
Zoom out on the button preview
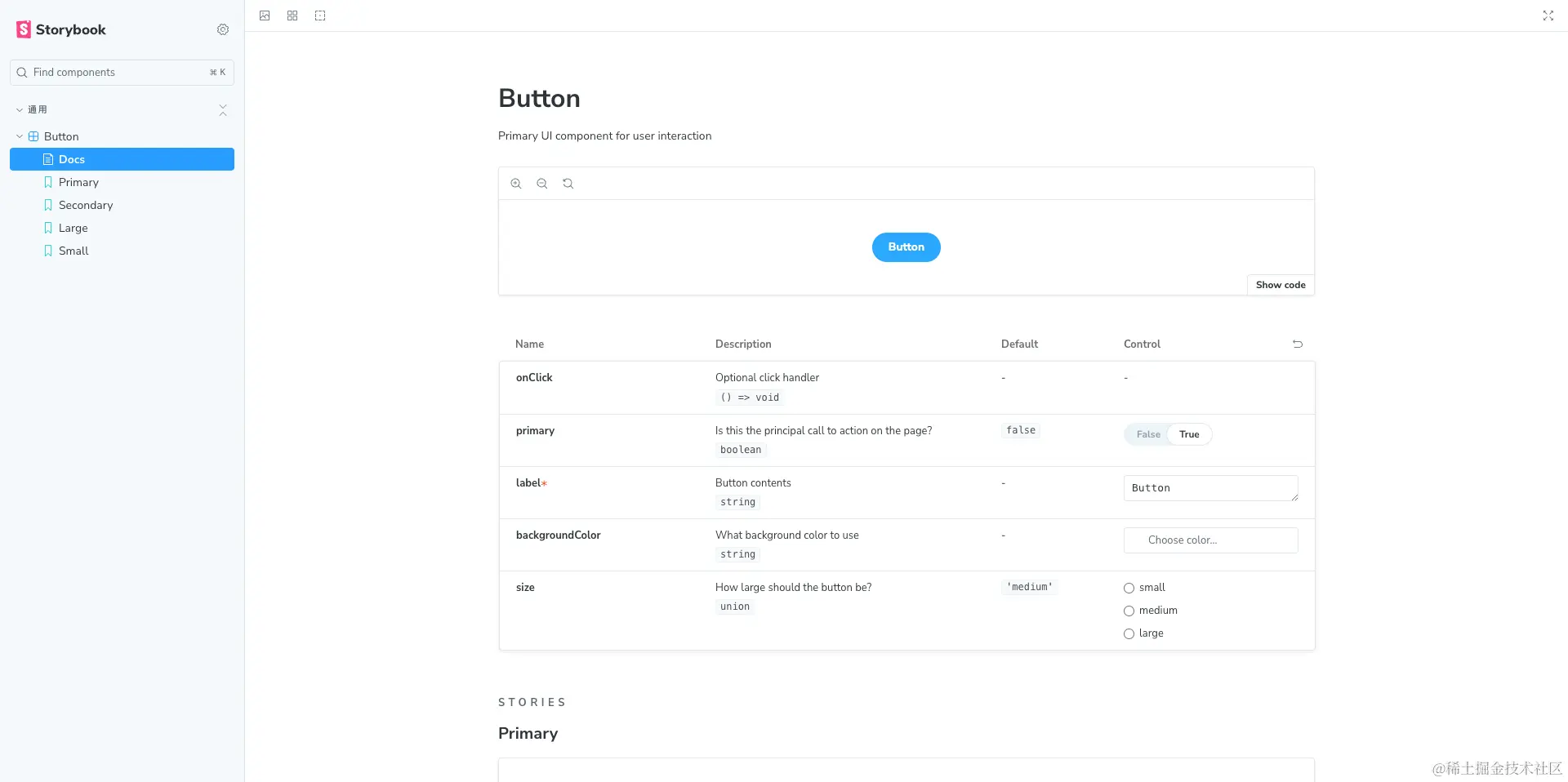pyautogui.click(x=542, y=184)
